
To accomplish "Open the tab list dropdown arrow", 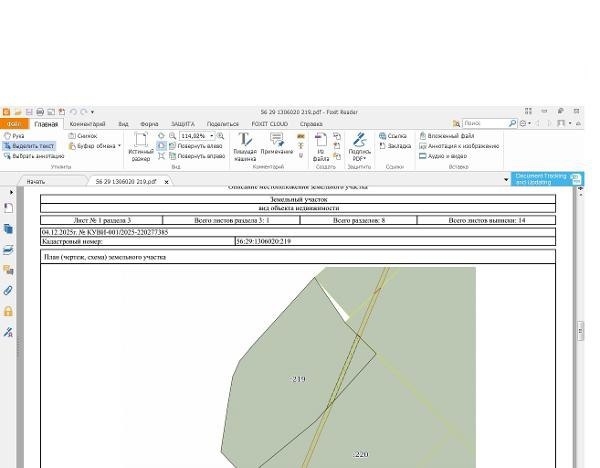I will (x=506, y=180).
